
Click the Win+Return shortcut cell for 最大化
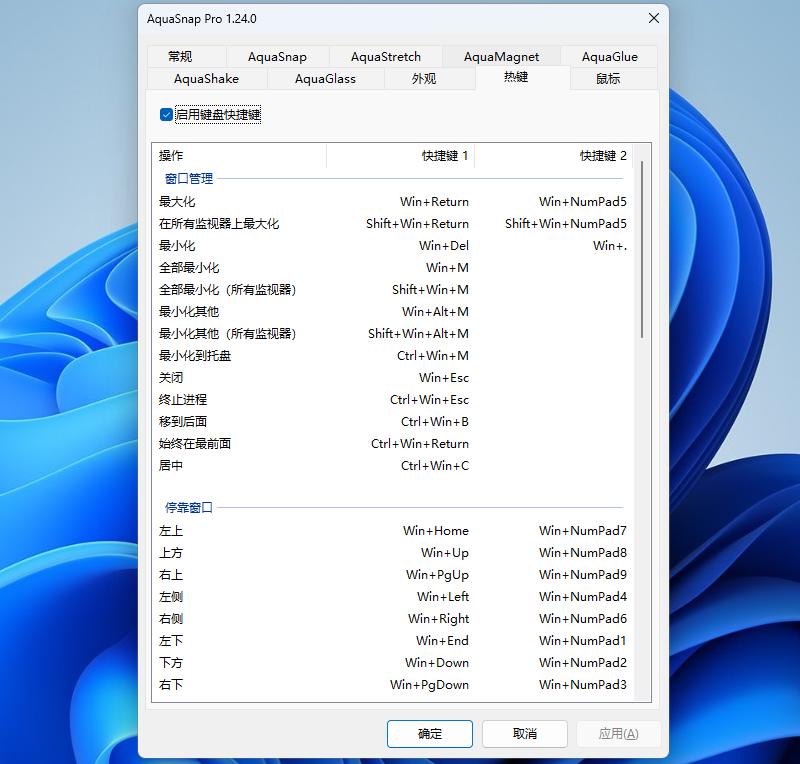(434, 202)
